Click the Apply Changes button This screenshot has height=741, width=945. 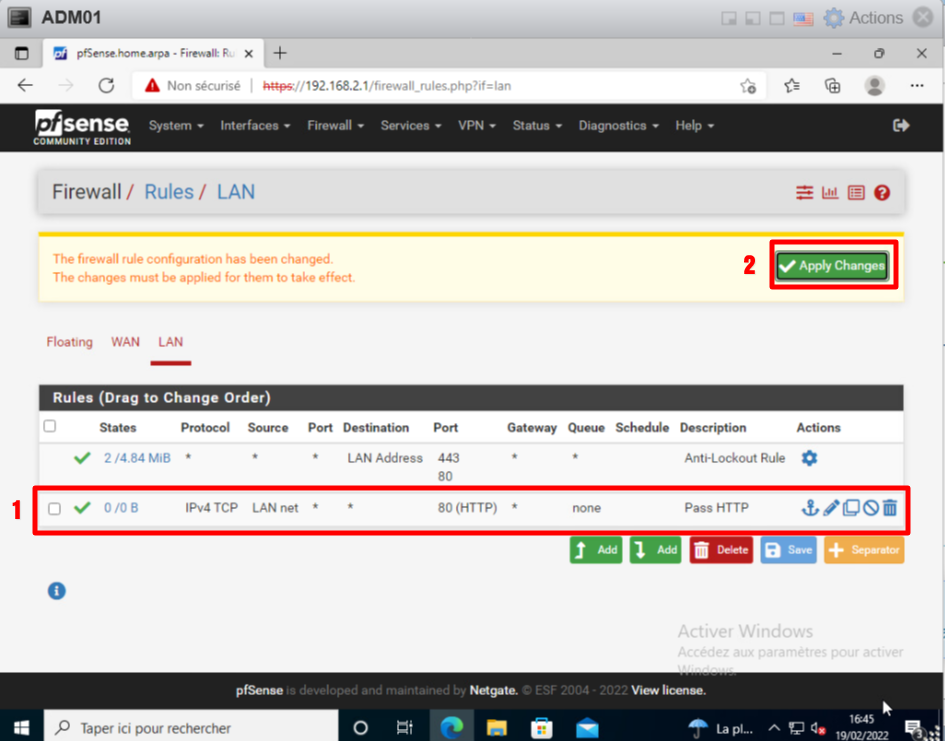pyautogui.click(x=832, y=266)
